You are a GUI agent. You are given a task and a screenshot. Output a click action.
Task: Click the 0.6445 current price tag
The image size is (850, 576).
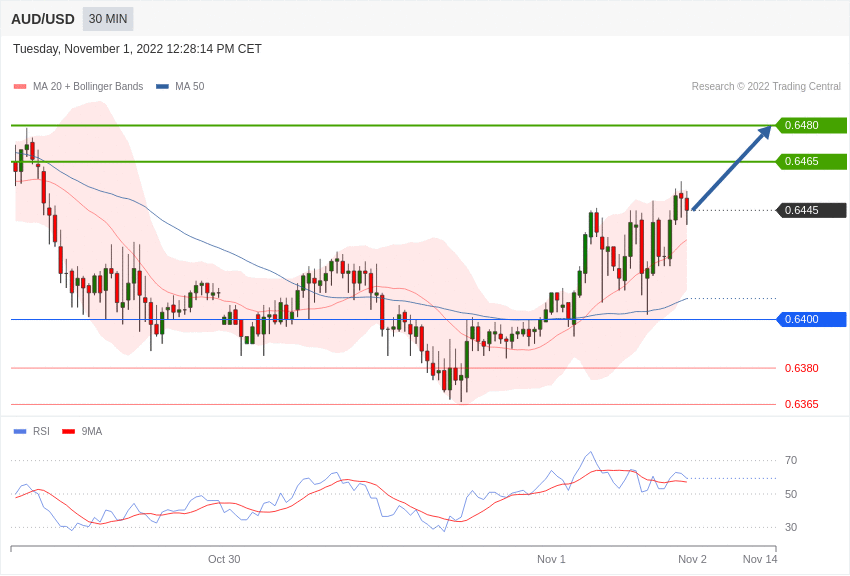click(812, 210)
